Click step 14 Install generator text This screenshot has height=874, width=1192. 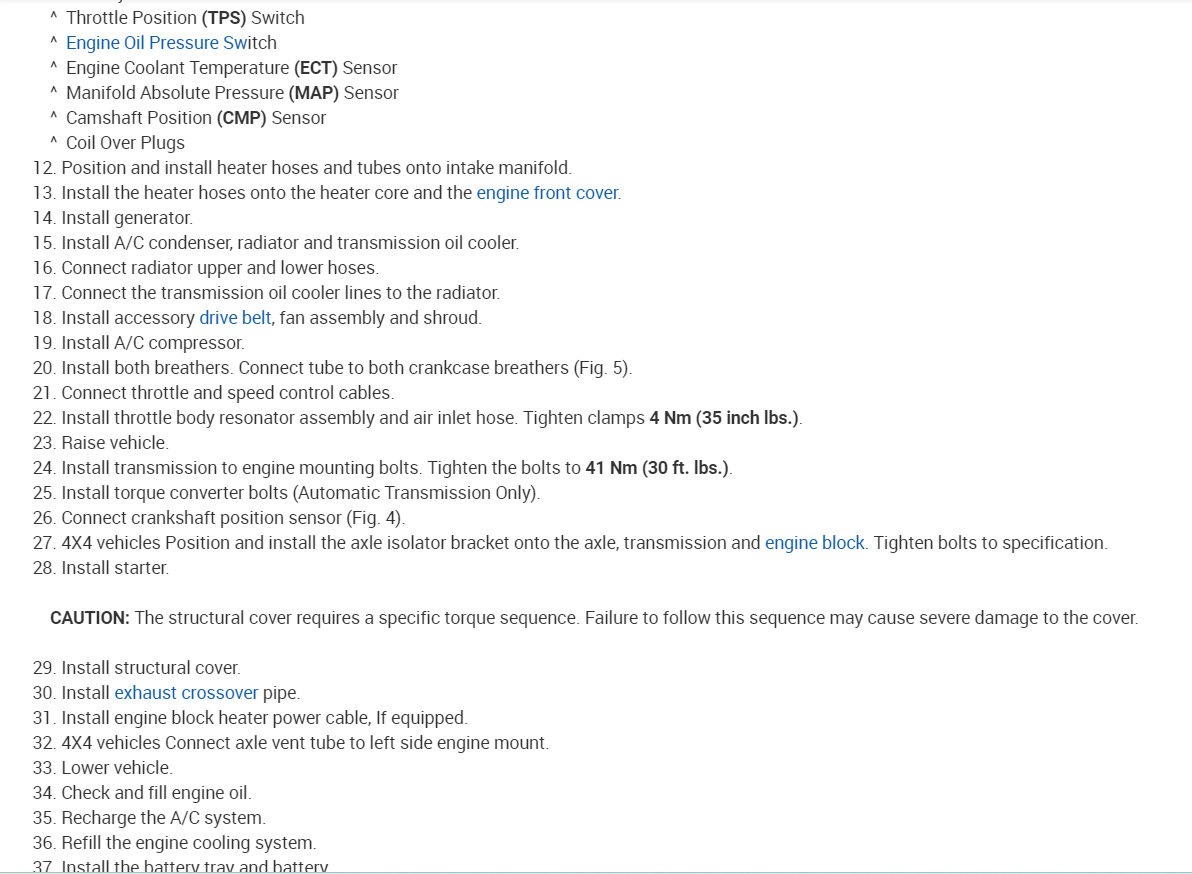point(126,218)
